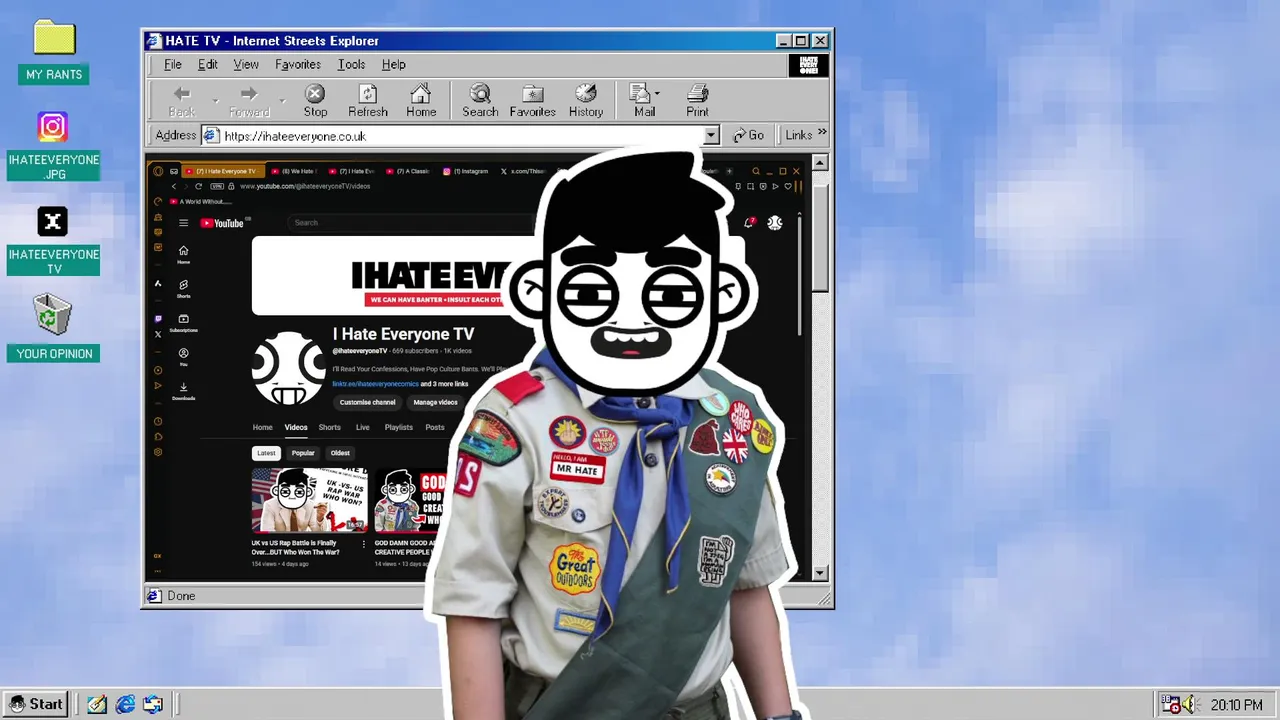The image size is (1280, 720).
Task: Click the Twitch icon in Opera sidebar
Action: pyautogui.click(x=158, y=319)
